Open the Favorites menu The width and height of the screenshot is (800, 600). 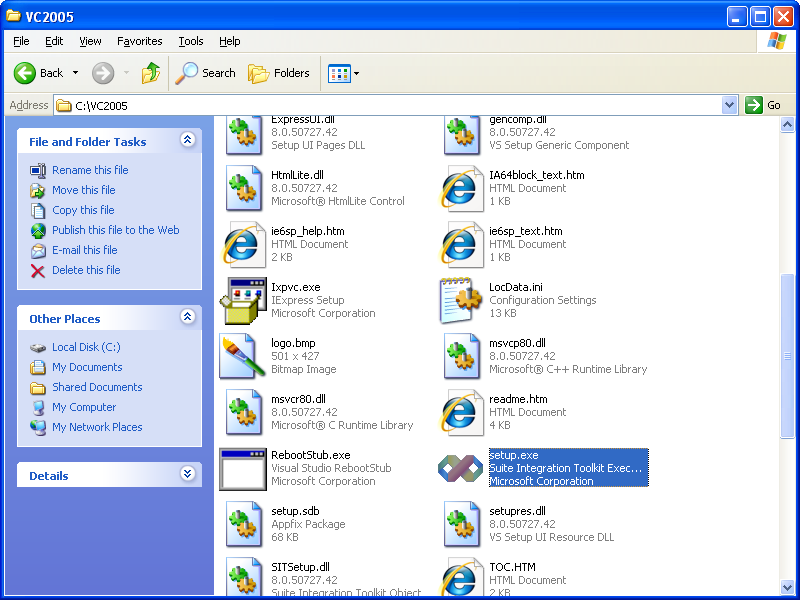click(x=139, y=41)
